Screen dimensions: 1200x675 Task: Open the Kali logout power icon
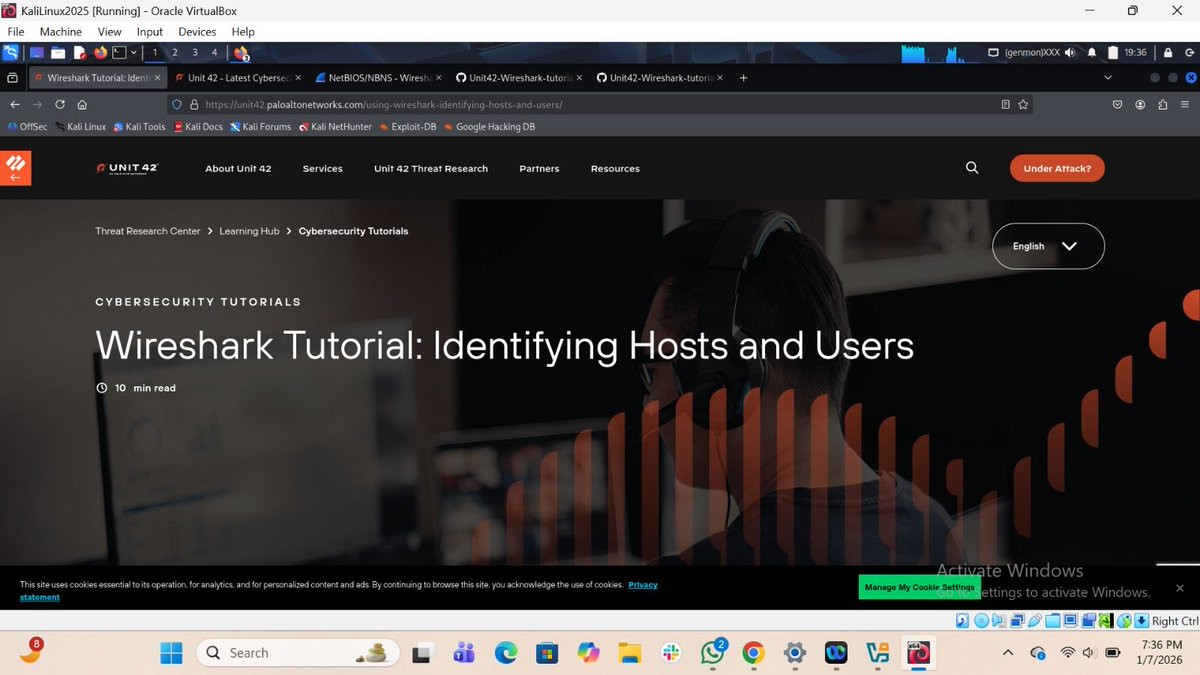(x=1189, y=52)
